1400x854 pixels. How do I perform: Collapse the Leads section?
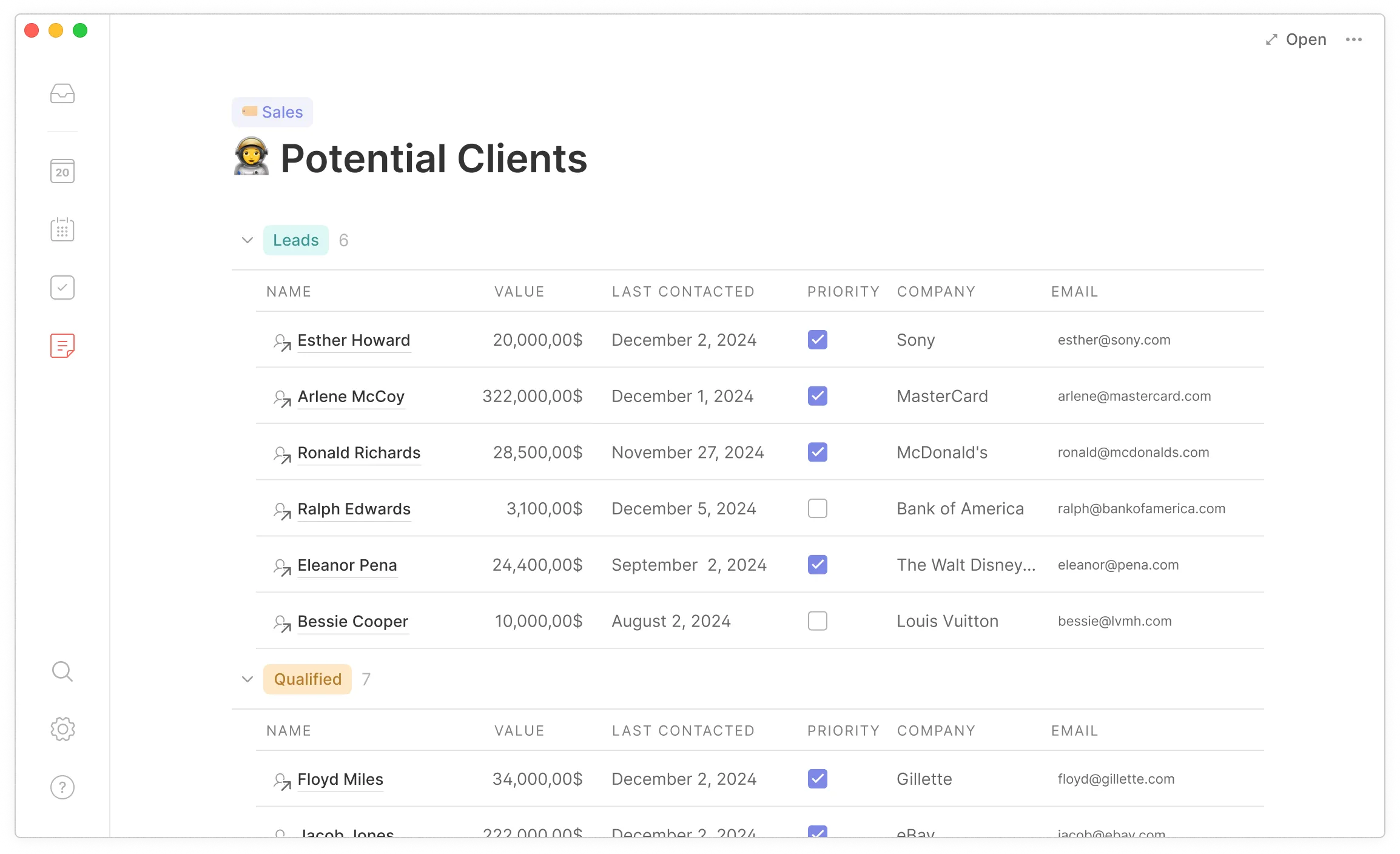click(x=247, y=240)
